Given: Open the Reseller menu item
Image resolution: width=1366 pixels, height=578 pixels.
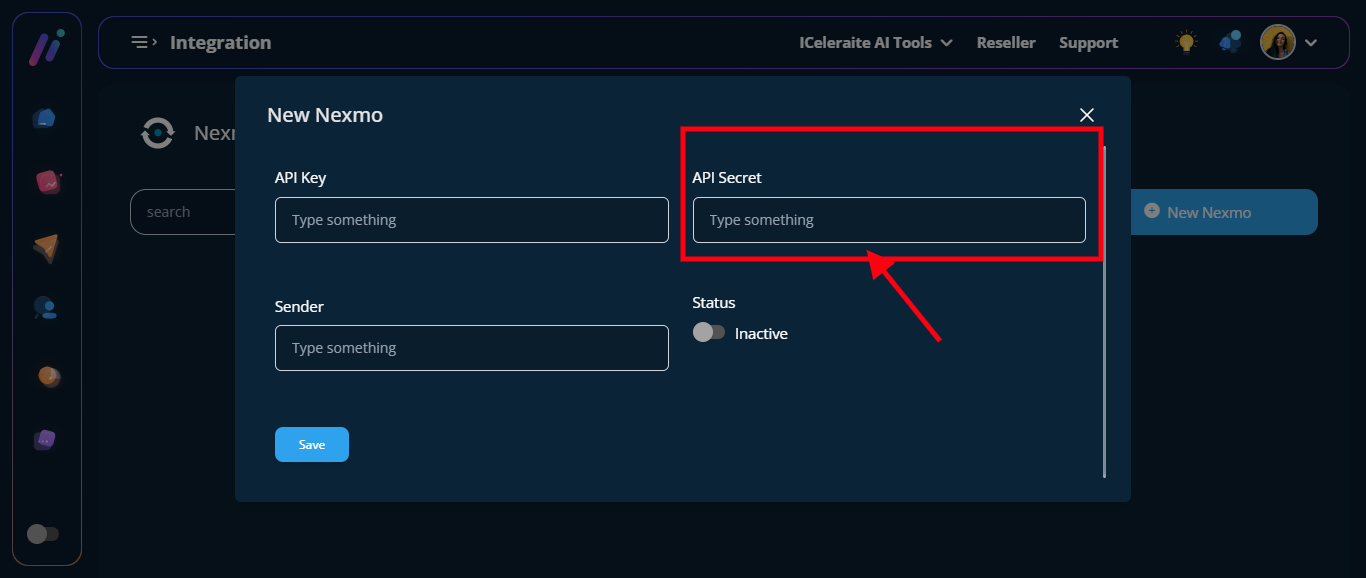Looking at the screenshot, I should coord(1005,43).
